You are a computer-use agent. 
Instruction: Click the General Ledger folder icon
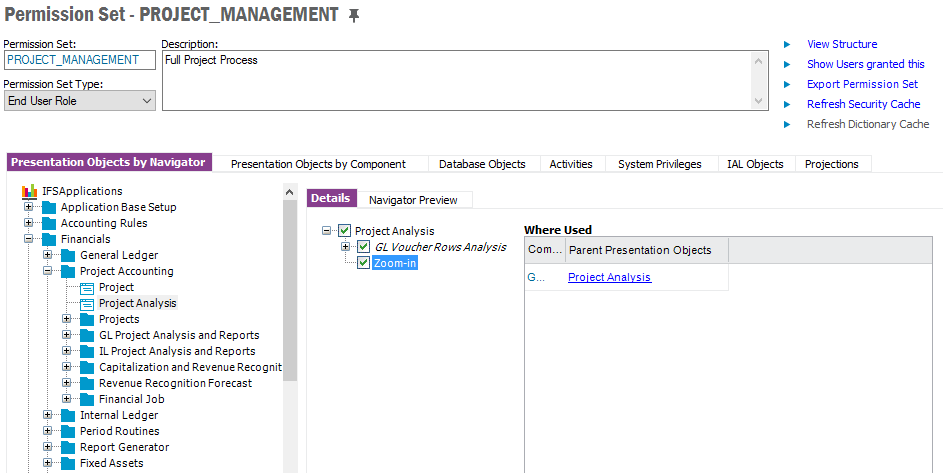(x=68, y=255)
